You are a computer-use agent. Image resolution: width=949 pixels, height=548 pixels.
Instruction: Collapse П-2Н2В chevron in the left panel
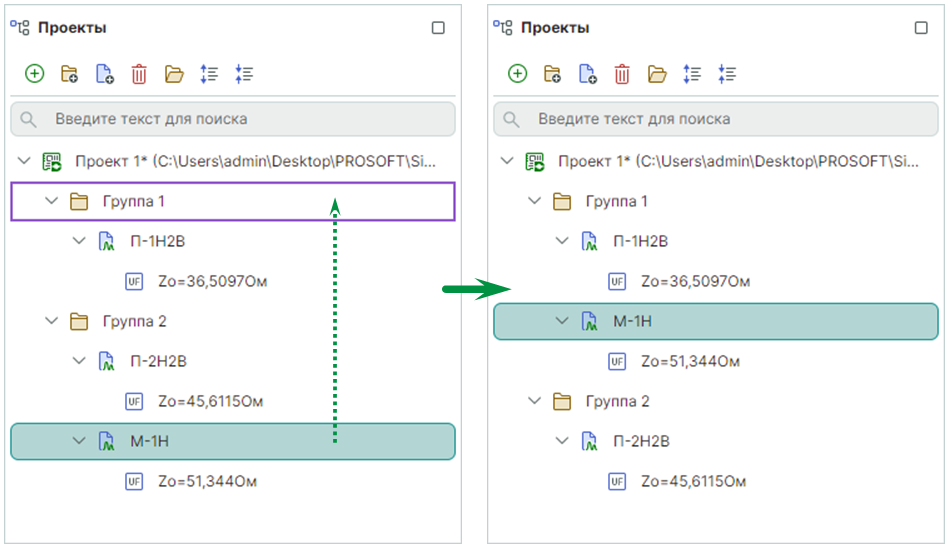79,361
